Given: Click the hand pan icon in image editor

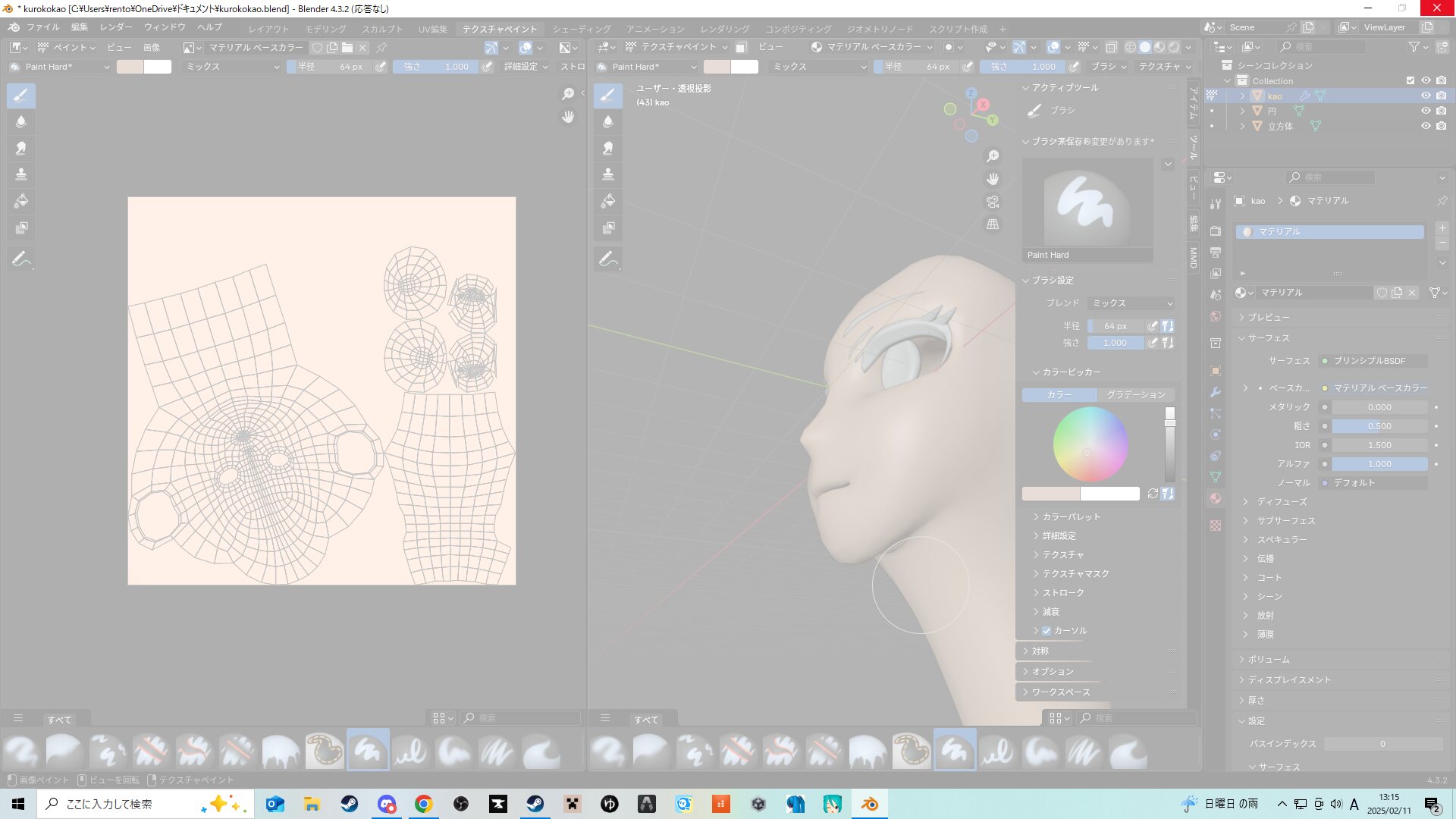Looking at the screenshot, I should point(568,117).
